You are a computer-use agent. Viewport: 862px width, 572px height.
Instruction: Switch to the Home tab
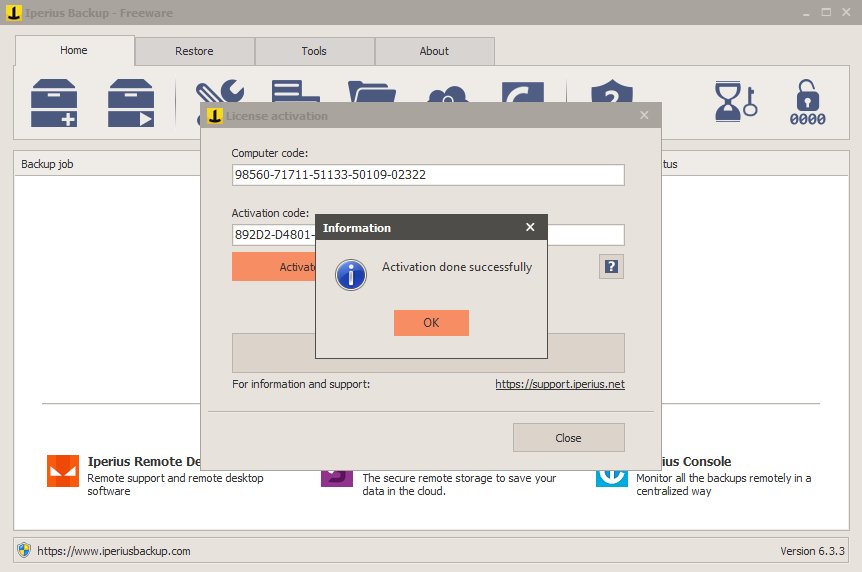click(x=74, y=51)
